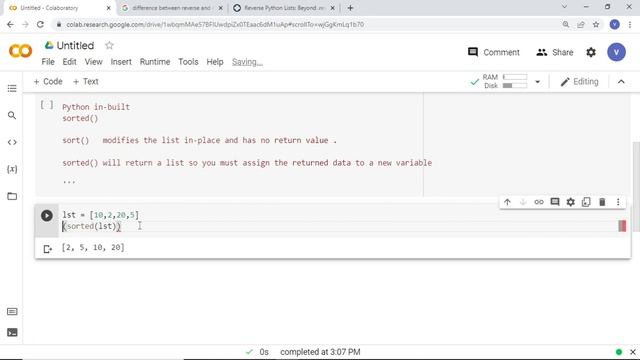This screenshot has height=360, width=640.
Task: Click the RAM usage bar
Action: (x=515, y=77)
